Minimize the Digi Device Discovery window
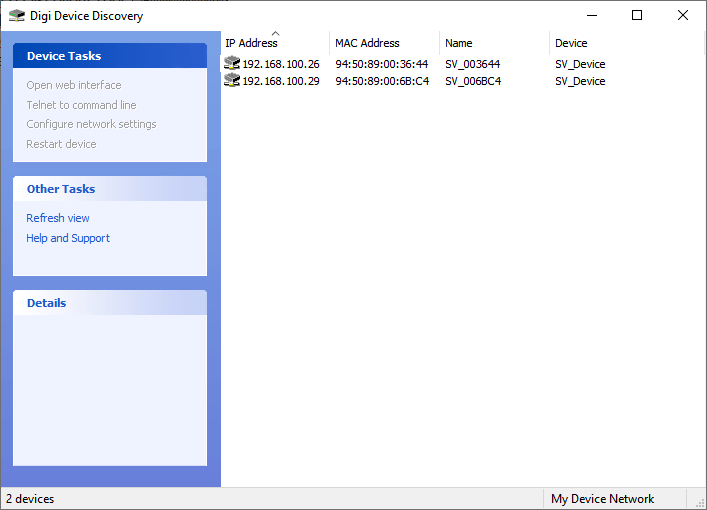This screenshot has width=707, height=510. click(591, 15)
